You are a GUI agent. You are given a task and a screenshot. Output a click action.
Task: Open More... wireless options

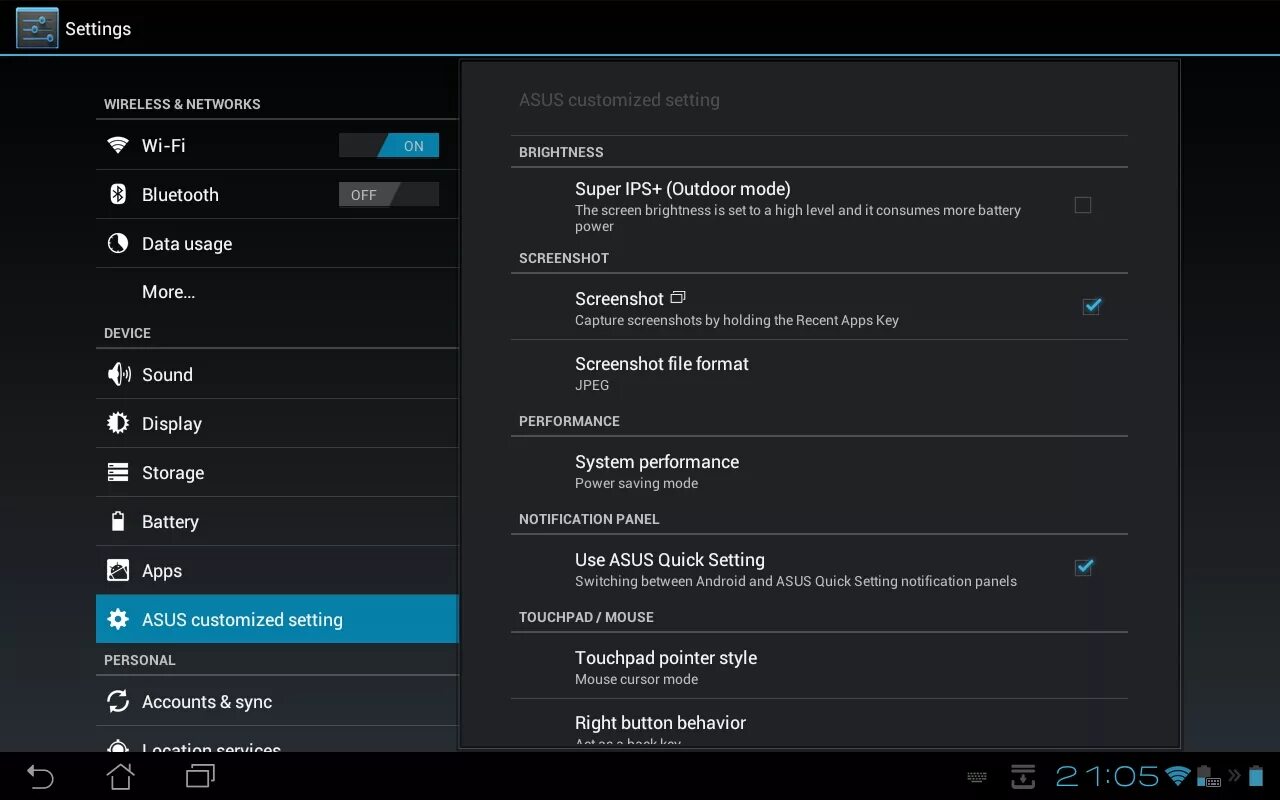coord(277,292)
